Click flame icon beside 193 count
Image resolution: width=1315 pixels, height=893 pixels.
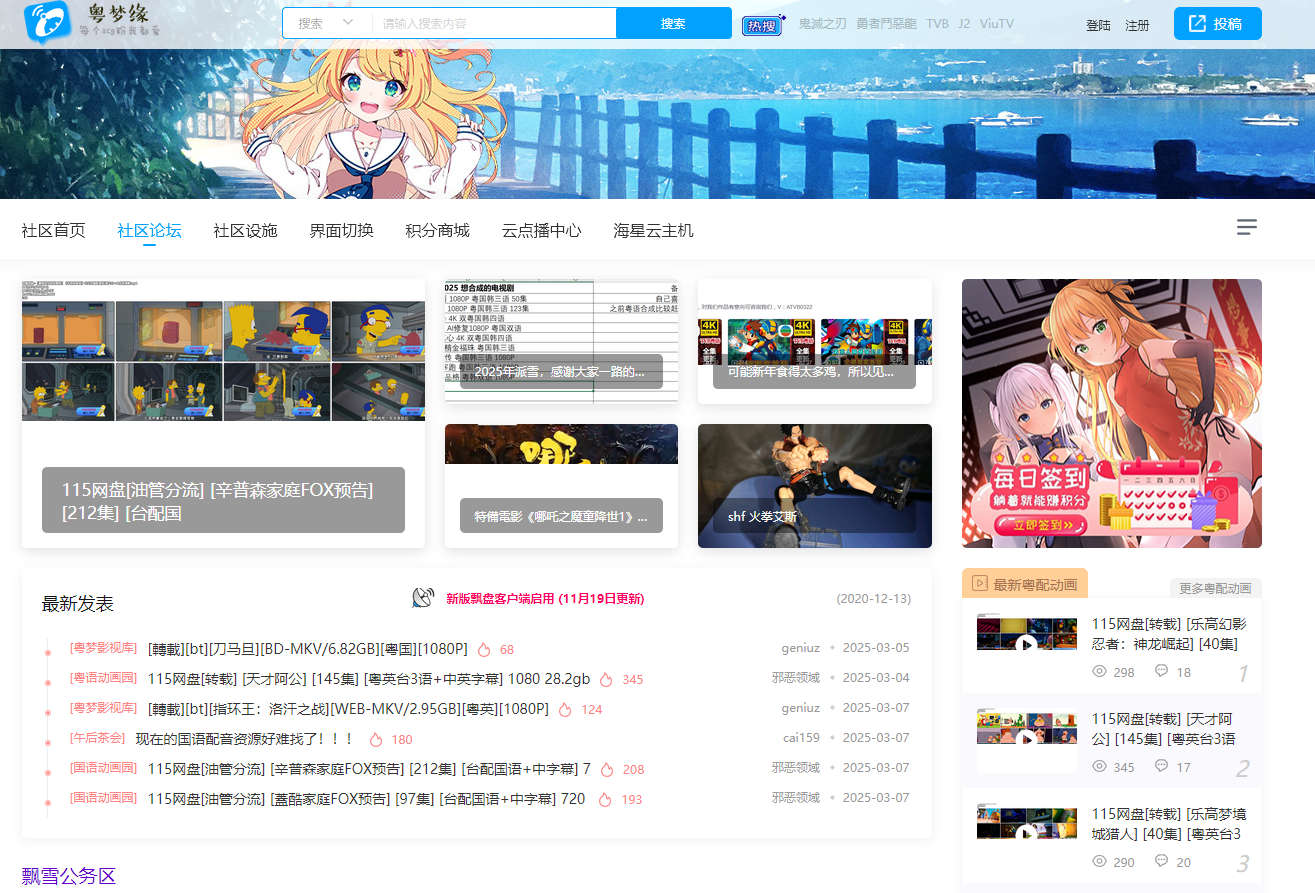tap(605, 799)
